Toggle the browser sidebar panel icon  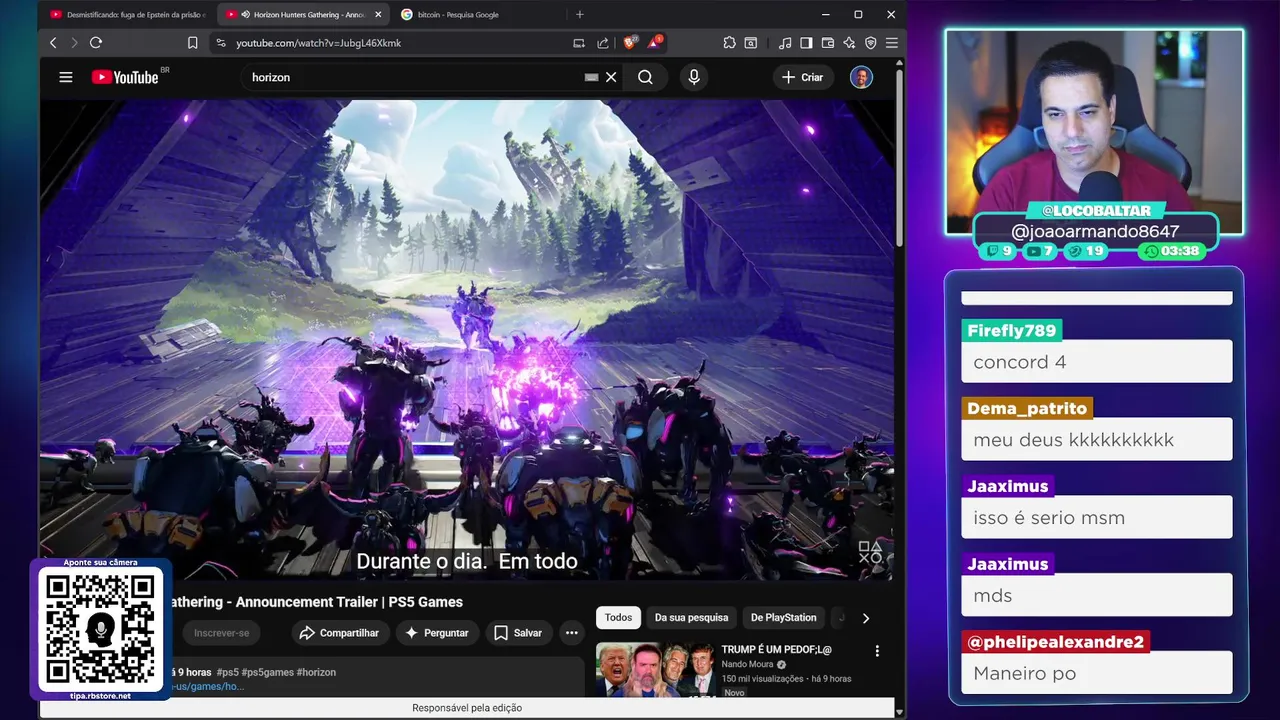pyautogui.click(x=806, y=43)
